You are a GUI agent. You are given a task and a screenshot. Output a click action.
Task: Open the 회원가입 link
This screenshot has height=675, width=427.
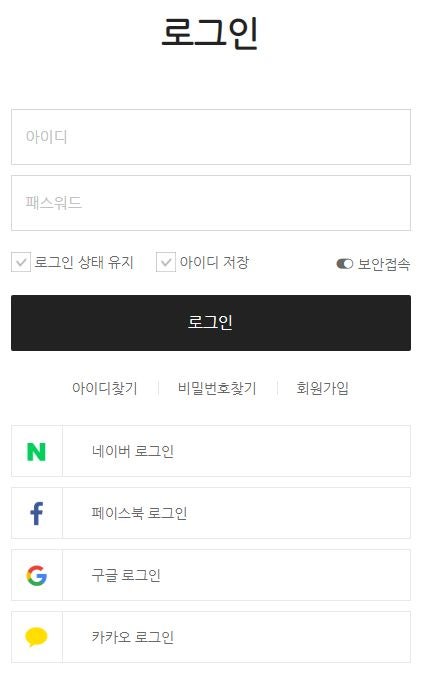tap(322, 388)
